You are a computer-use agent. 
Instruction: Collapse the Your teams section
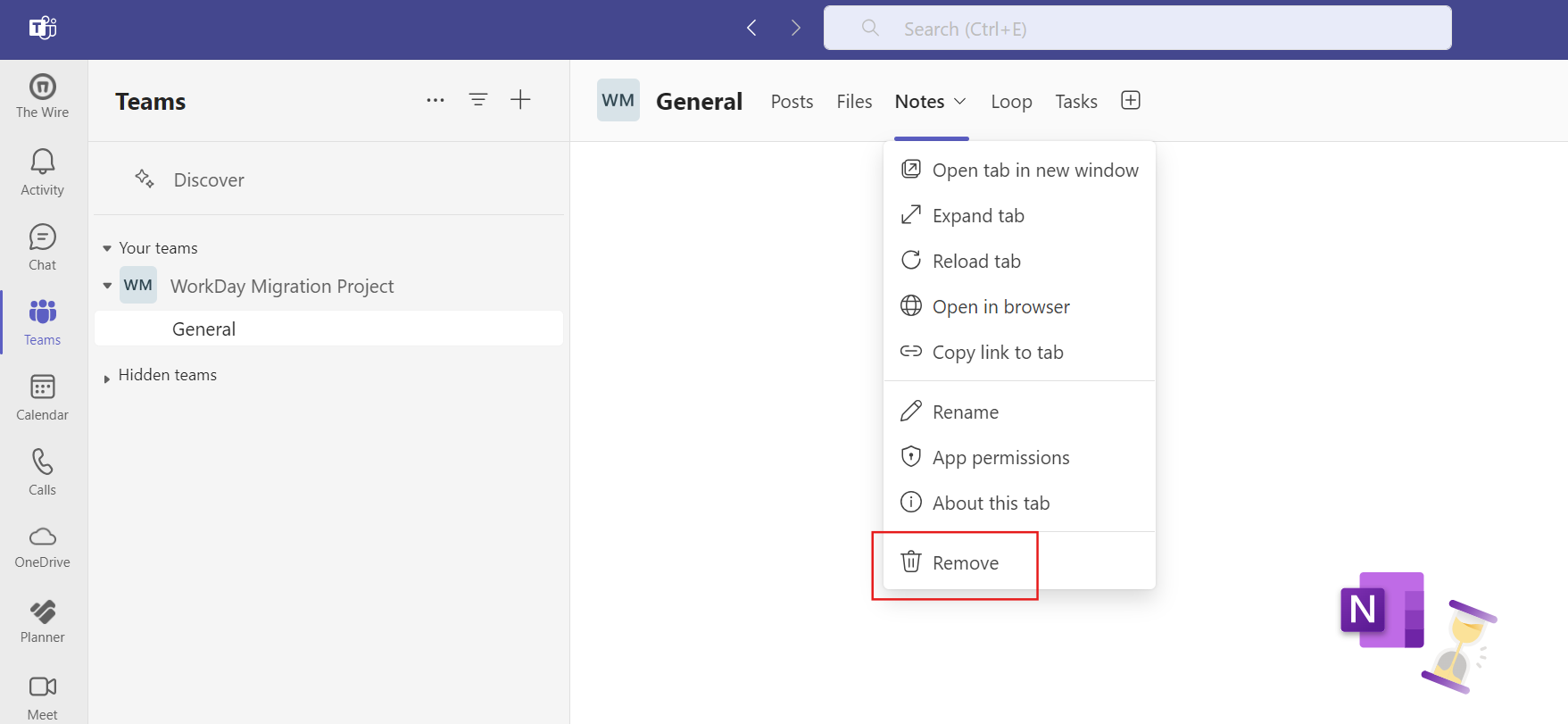point(107,248)
